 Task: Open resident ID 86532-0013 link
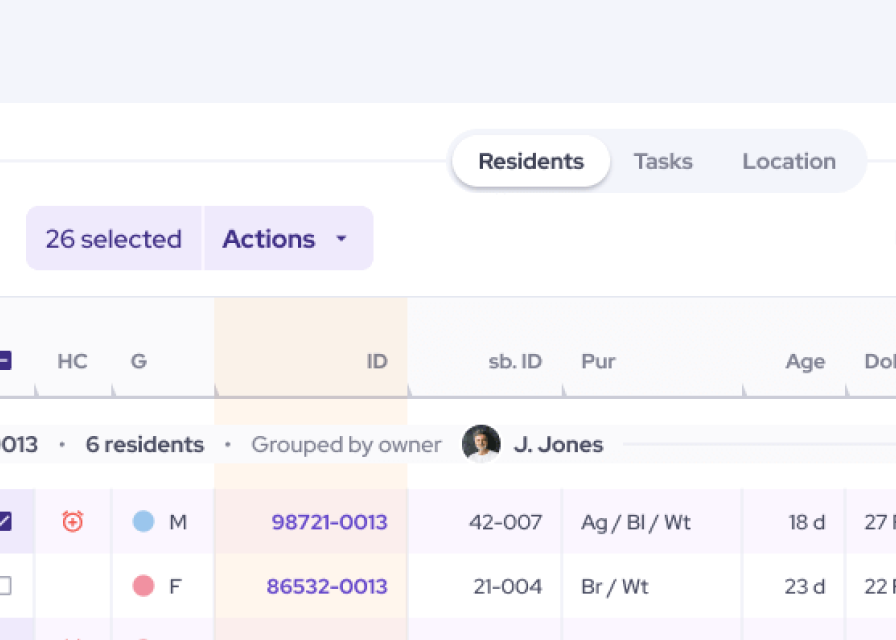tap(327, 586)
